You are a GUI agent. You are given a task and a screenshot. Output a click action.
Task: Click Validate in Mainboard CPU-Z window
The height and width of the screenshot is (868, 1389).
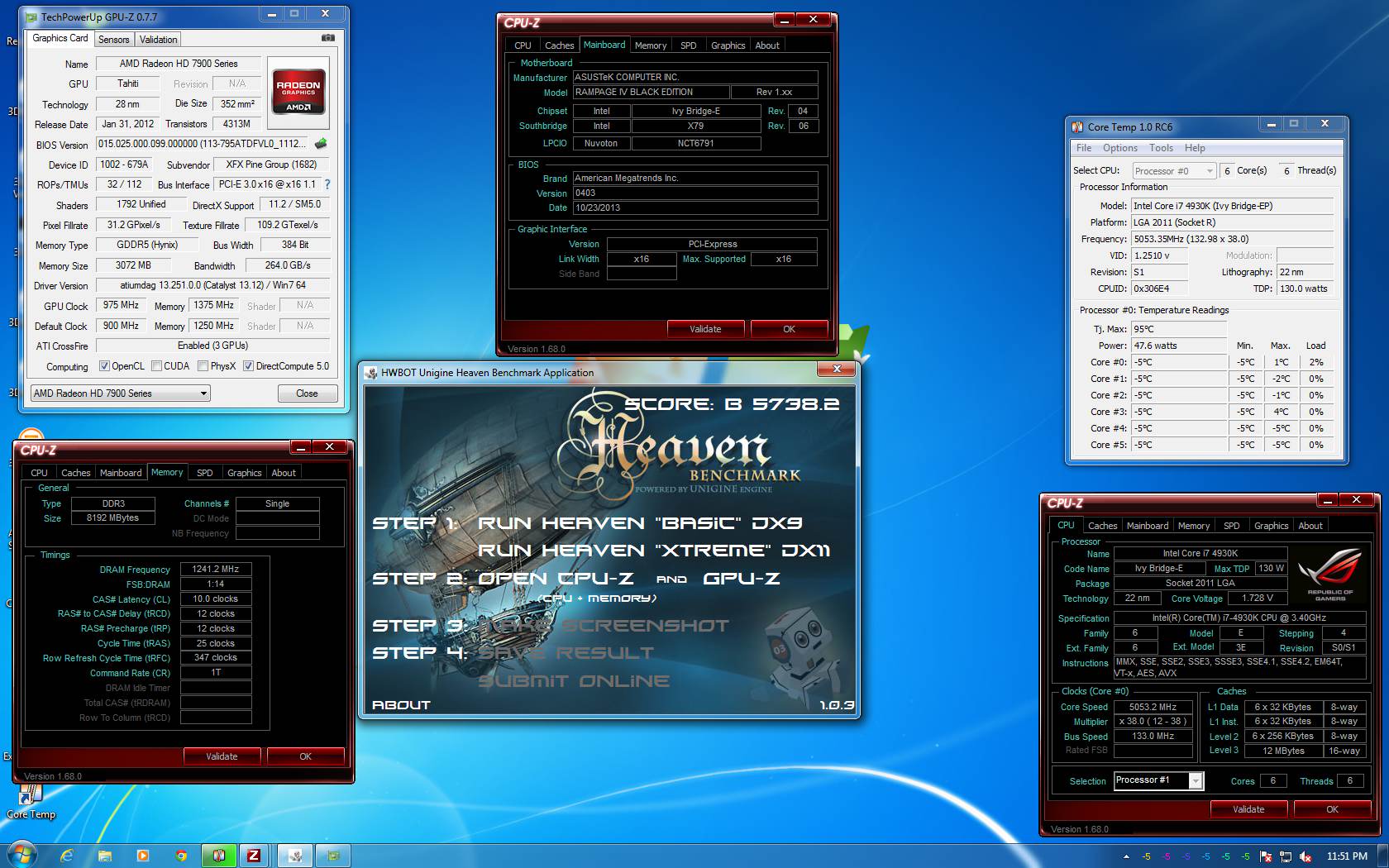[x=705, y=329]
